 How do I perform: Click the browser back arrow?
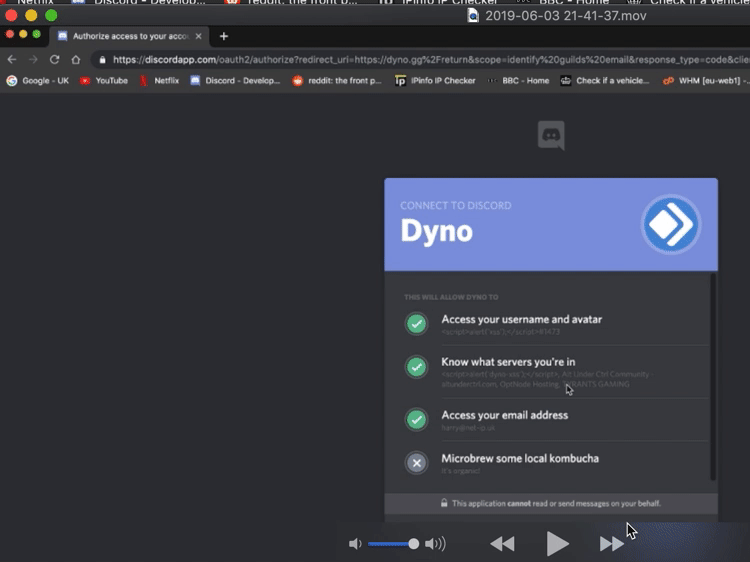coord(12,60)
